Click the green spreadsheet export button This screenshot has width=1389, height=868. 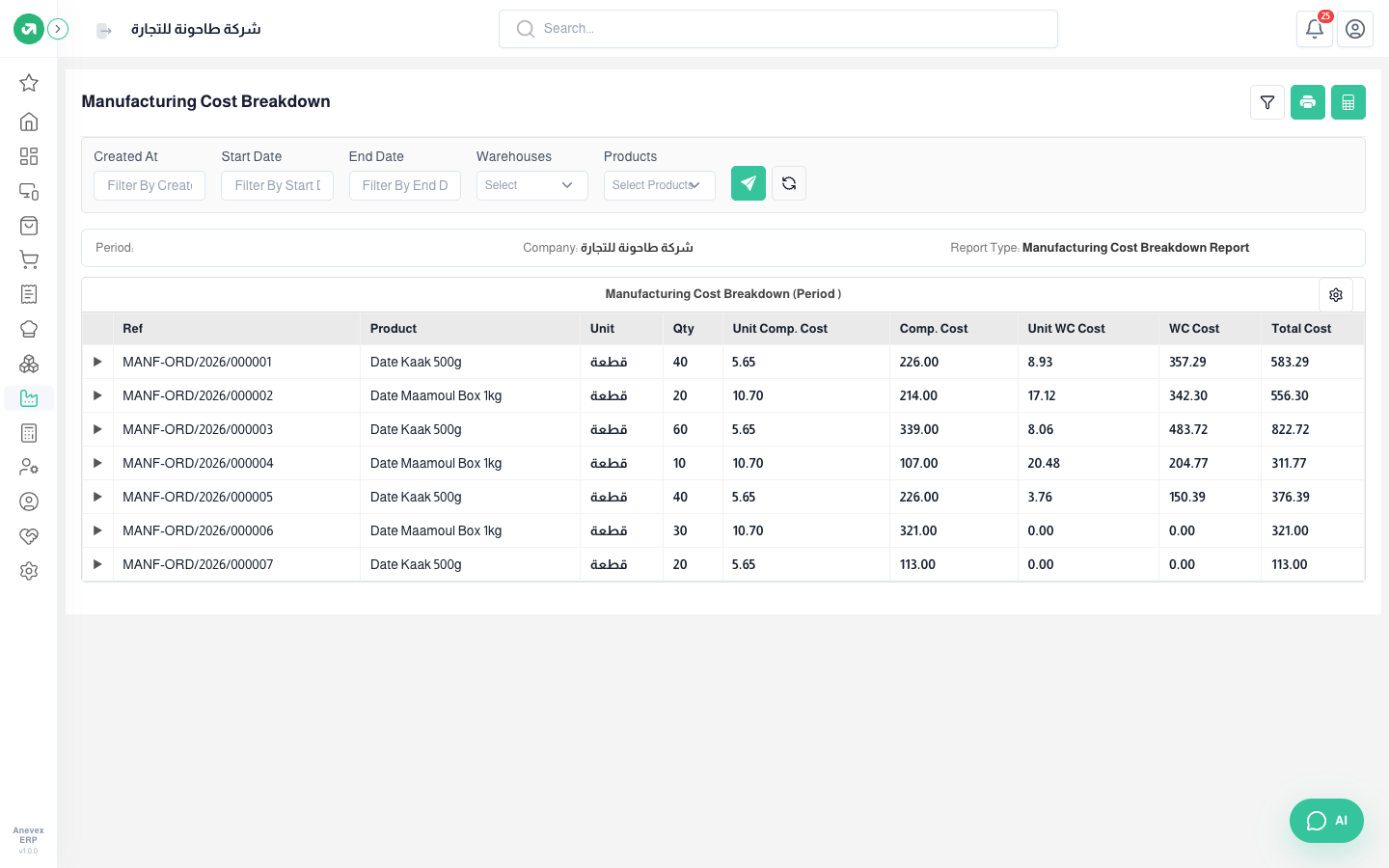pyautogui.click(x=1348, y=102)
